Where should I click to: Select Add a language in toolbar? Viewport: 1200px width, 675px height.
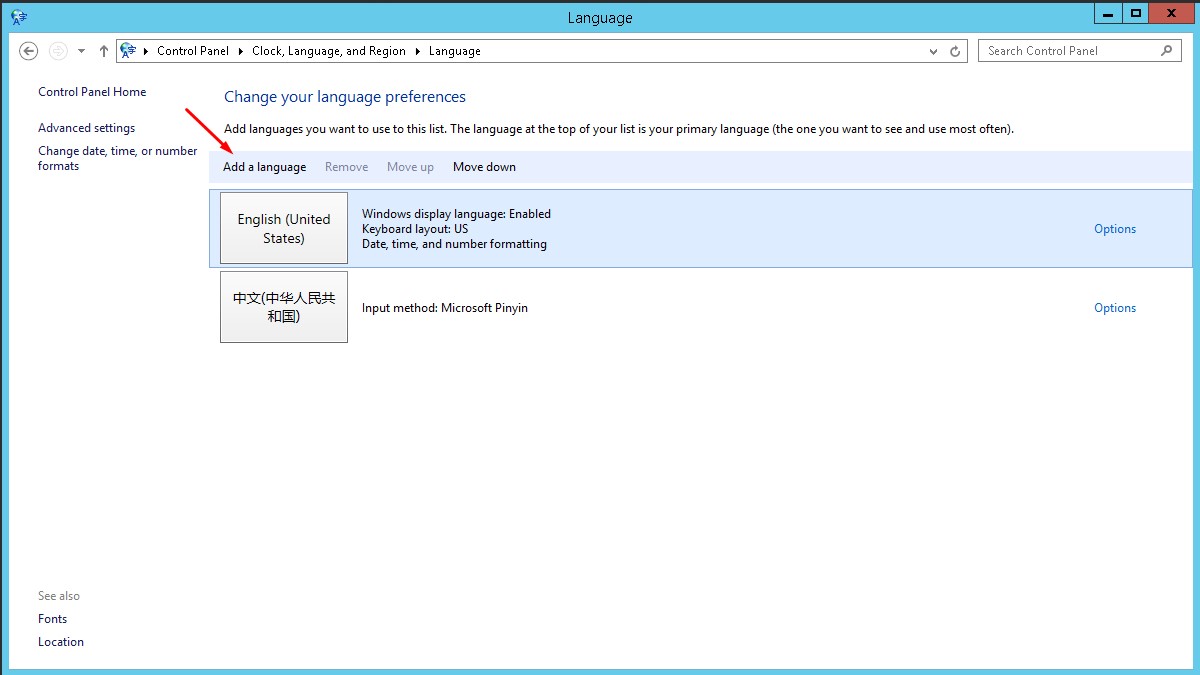pos(264,167)
